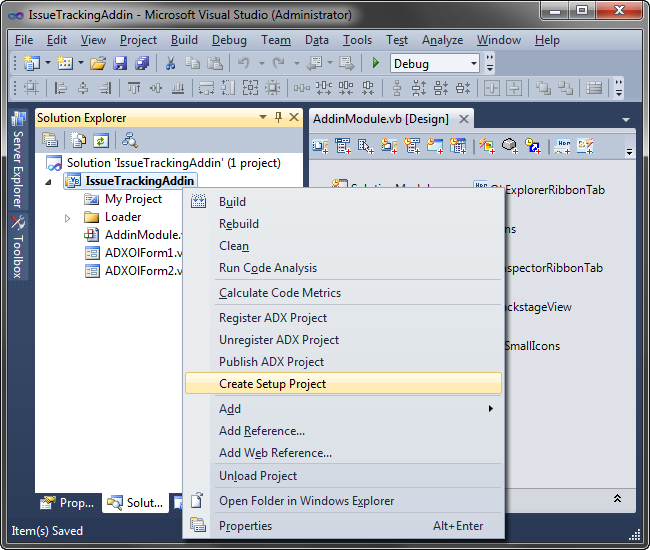Click the Save floppy disk icon

point(120,63)
